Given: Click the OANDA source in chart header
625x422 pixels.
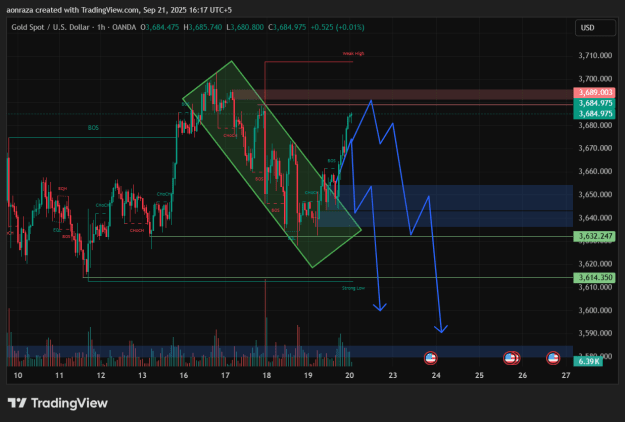Looking at the screenshot, I should 124,27.
